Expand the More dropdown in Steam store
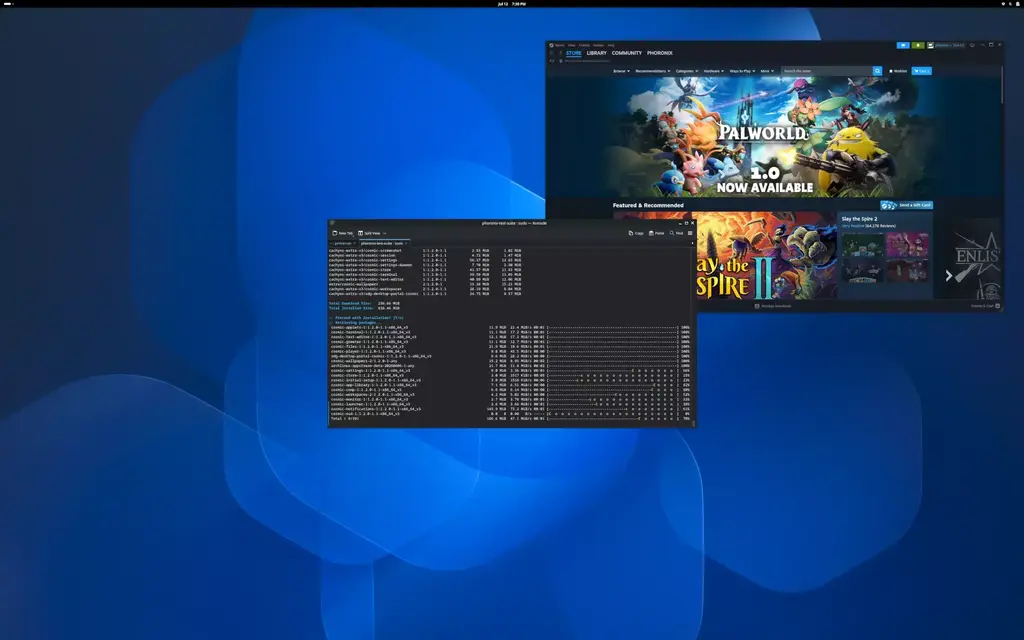 pos(767,71)
